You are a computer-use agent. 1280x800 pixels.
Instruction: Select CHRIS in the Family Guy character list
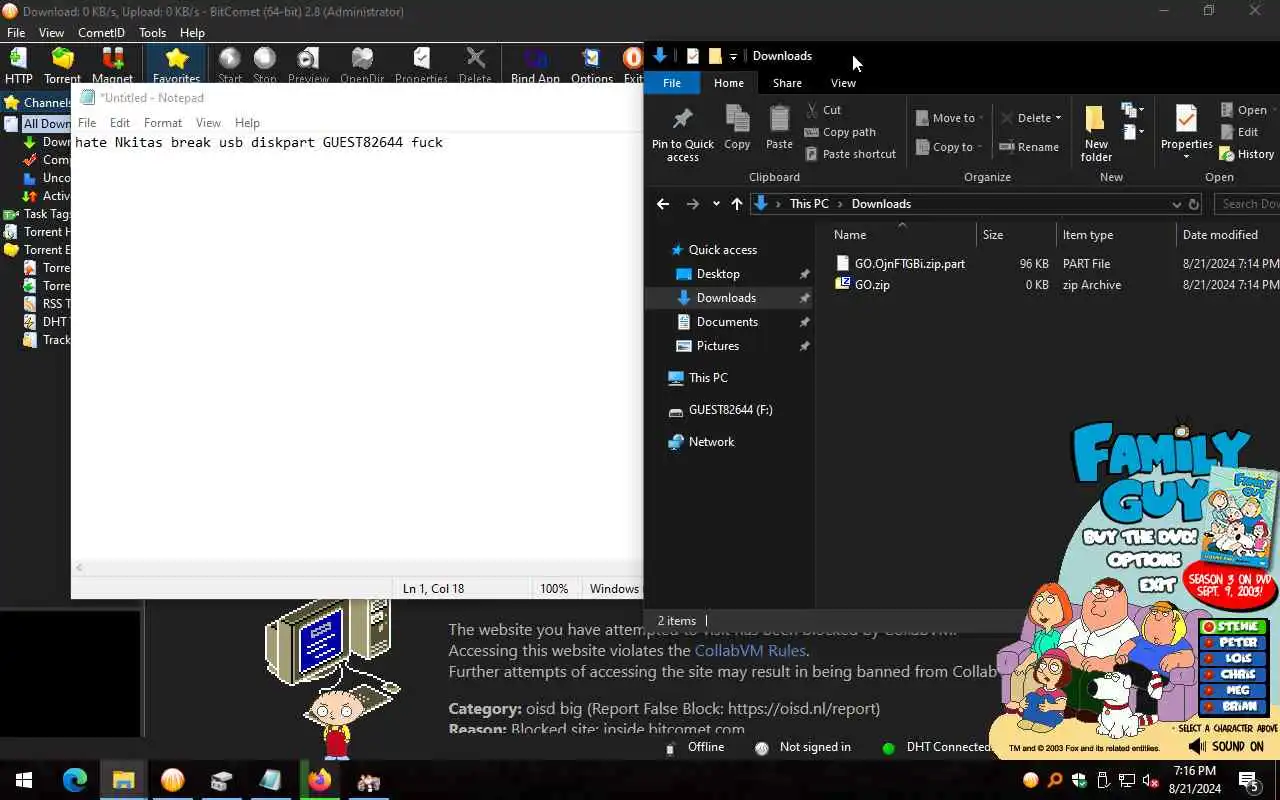click(1233, 675)
